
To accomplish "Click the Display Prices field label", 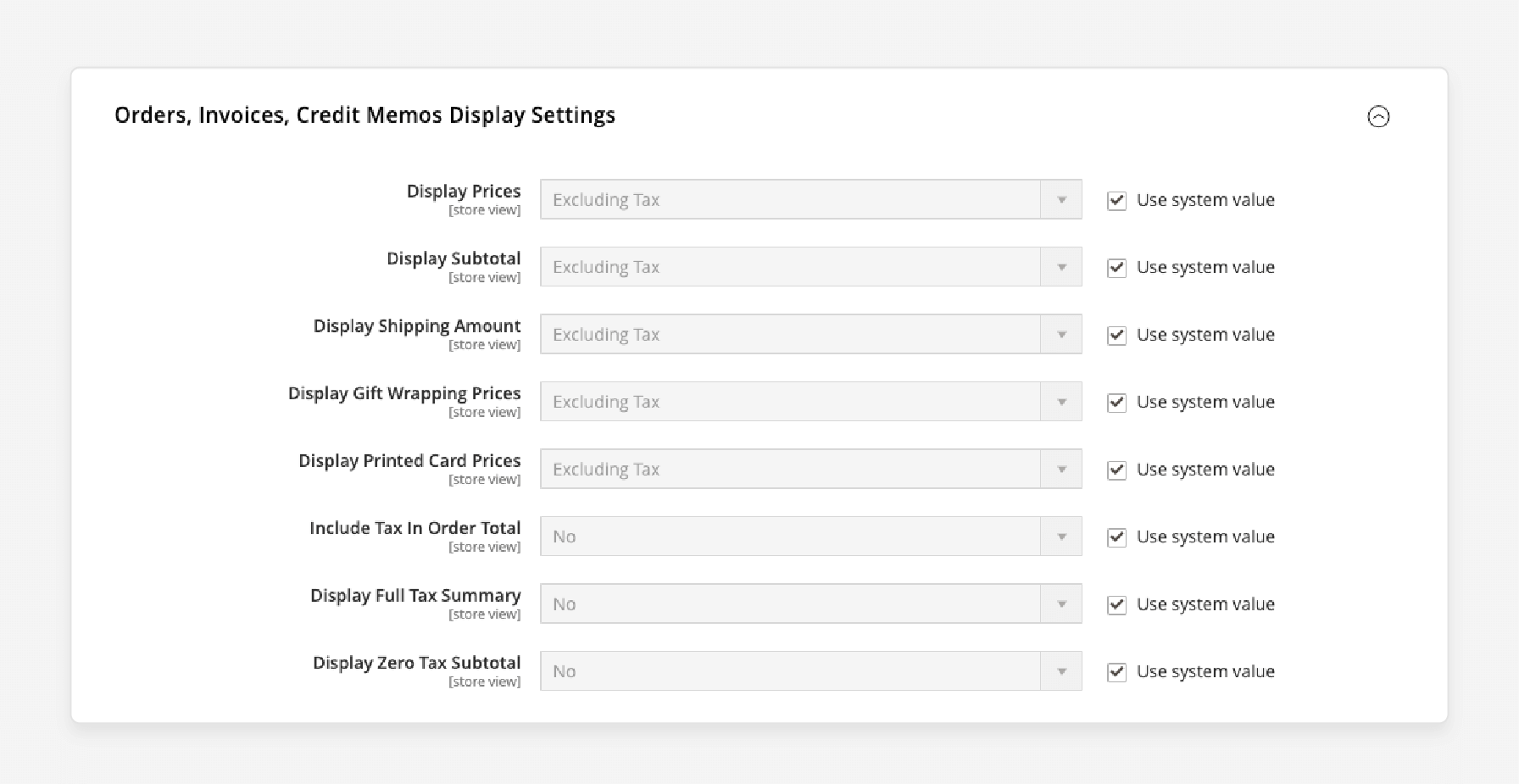I will point(464,192).
